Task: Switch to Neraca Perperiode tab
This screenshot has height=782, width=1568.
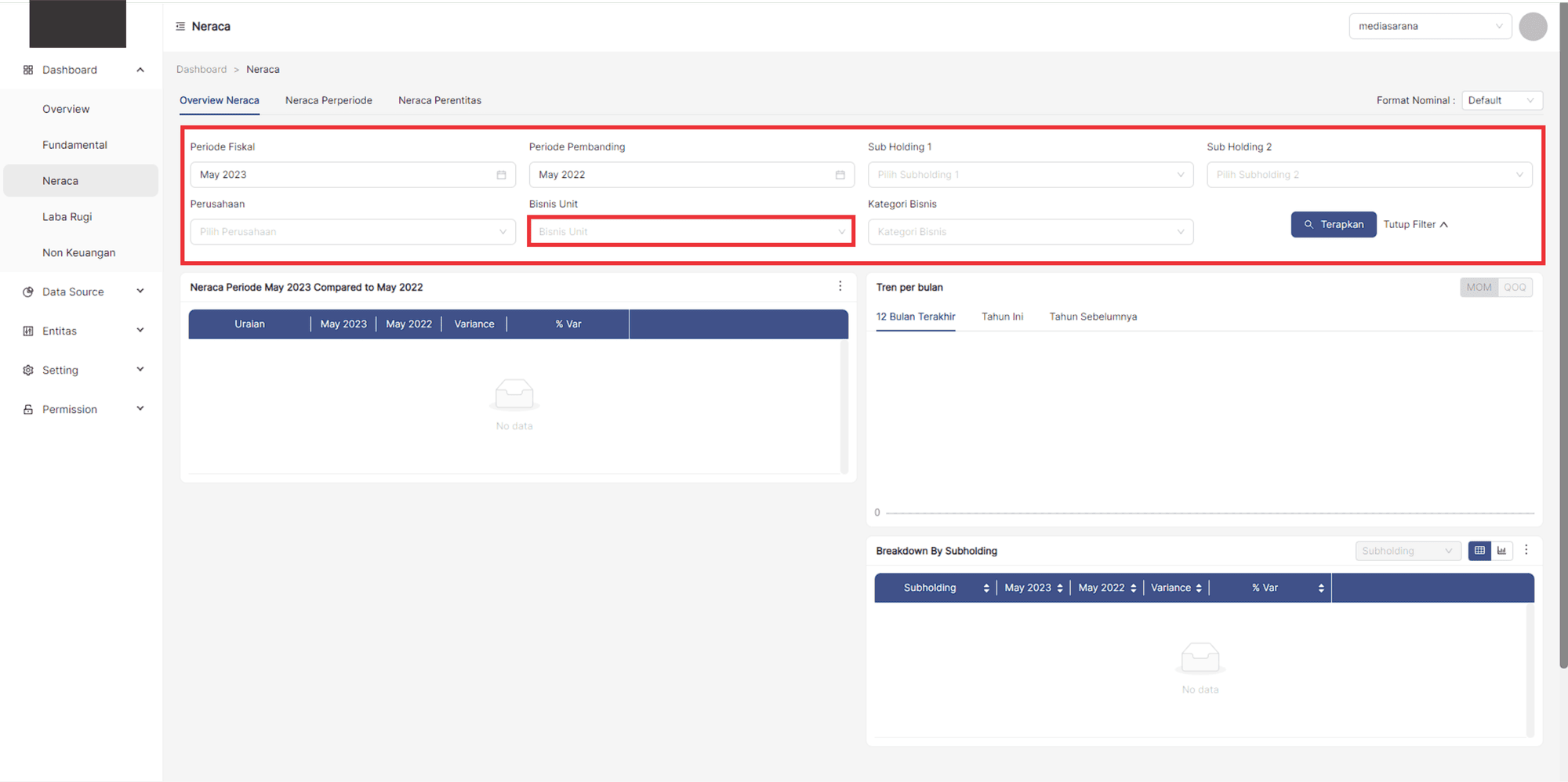Action: point(328,100)
